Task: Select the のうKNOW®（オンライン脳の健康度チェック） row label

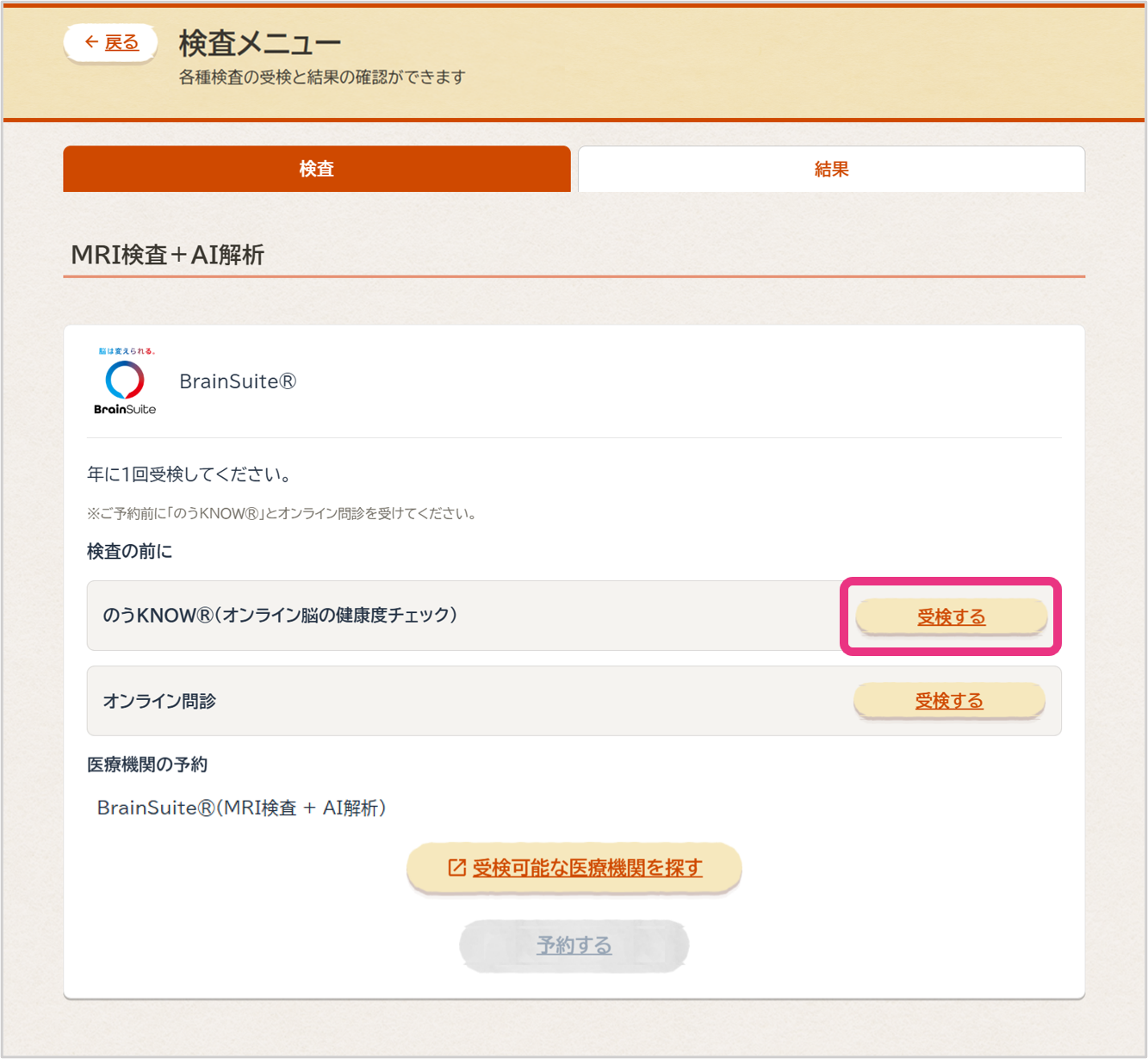Action: click(x=280, y=615)
